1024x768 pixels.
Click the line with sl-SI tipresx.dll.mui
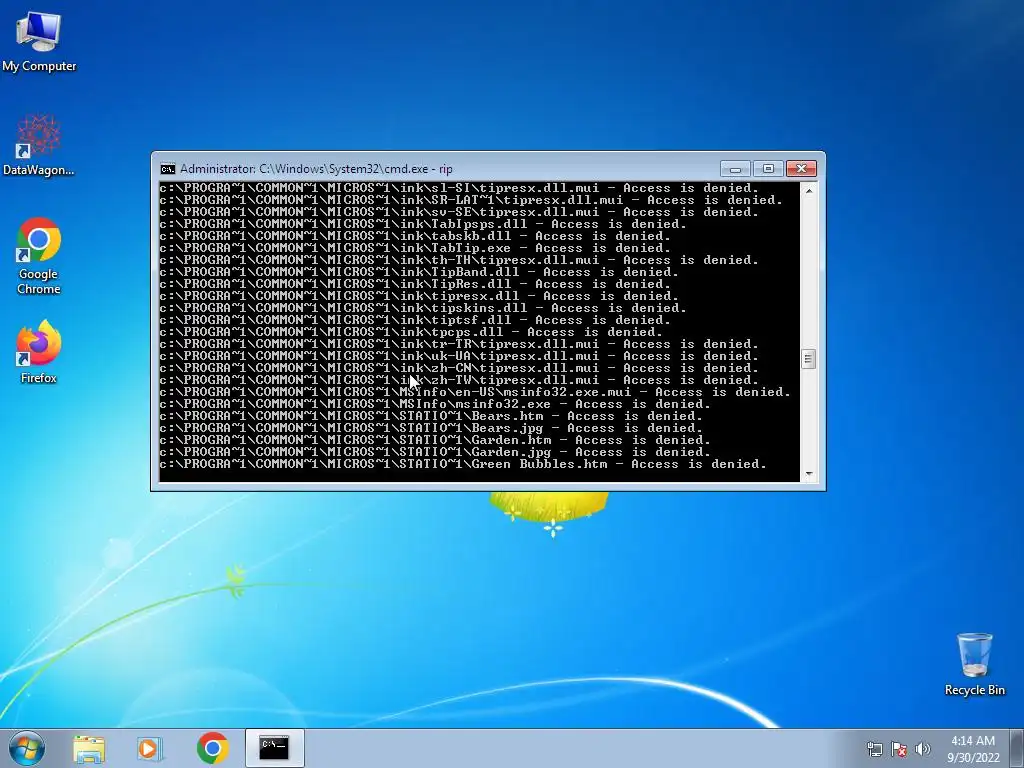click(459, 188)
